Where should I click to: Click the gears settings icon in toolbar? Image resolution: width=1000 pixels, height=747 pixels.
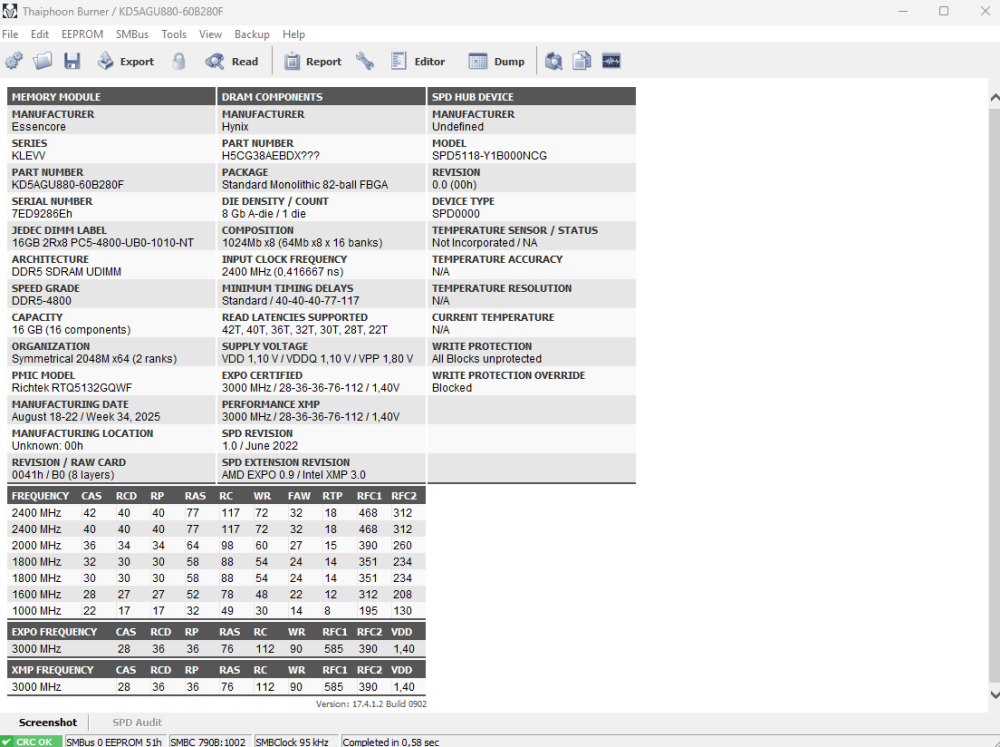(14, 61)
